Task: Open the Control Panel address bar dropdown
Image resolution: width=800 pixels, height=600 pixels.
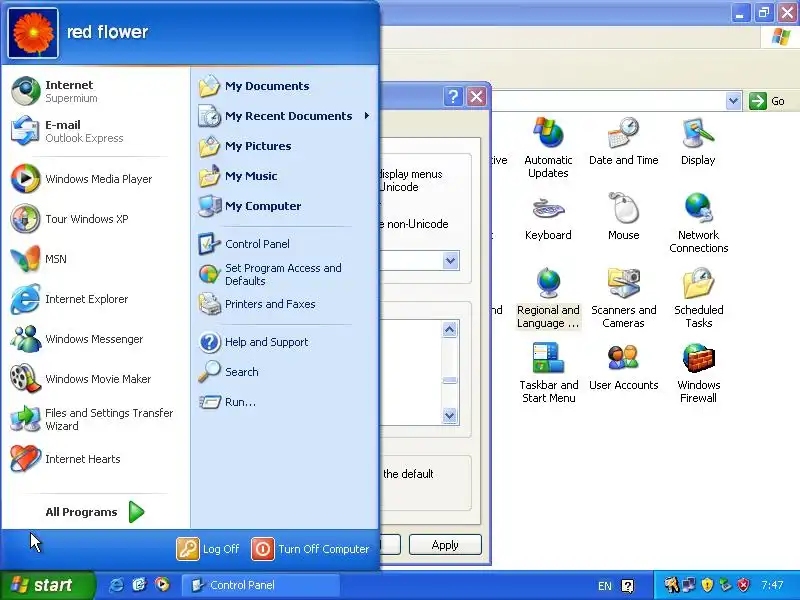Action: point(733,101)
